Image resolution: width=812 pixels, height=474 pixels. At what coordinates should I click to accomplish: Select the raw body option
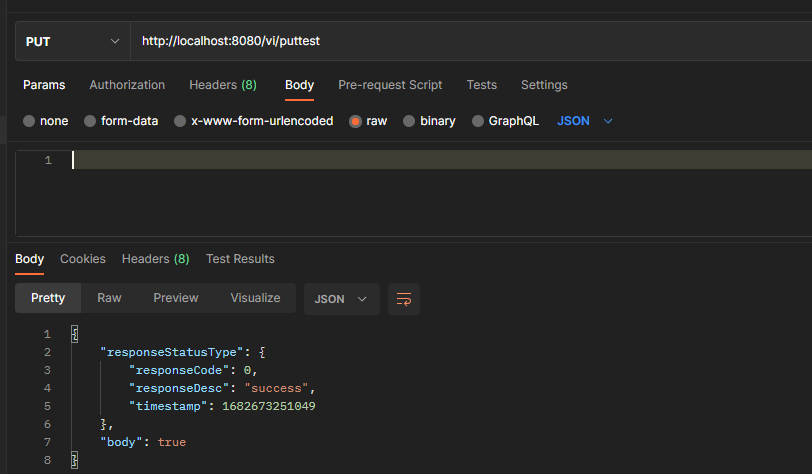coord(368,121)
